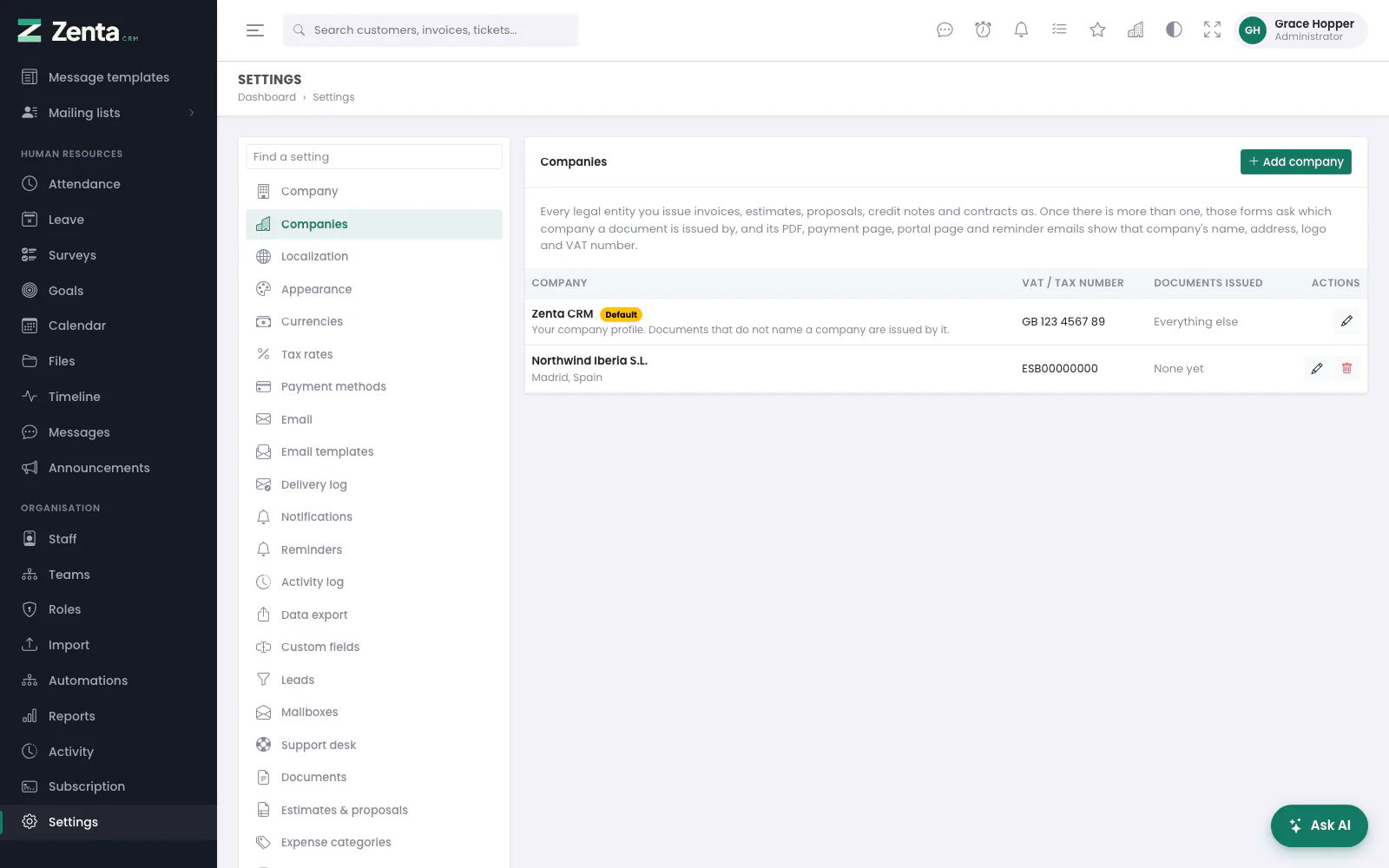Add a new company button
The width and height of the screenshot is (1389, 868).
point(1295,161)
